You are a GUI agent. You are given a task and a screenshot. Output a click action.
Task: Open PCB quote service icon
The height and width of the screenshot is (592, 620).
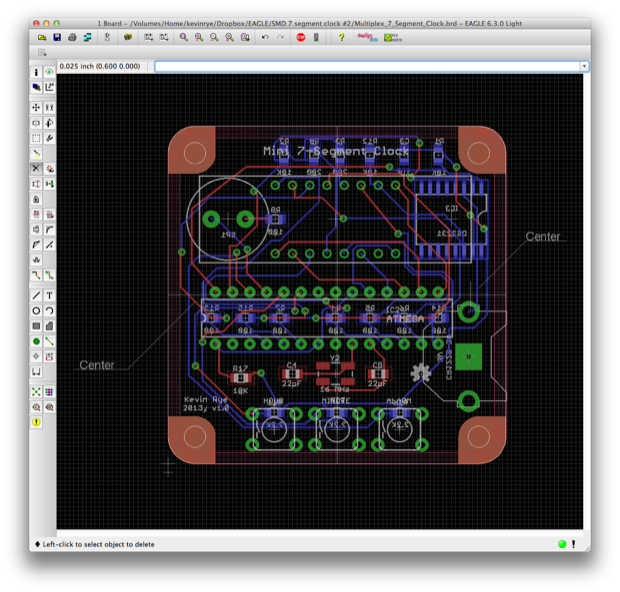point(393,38)
